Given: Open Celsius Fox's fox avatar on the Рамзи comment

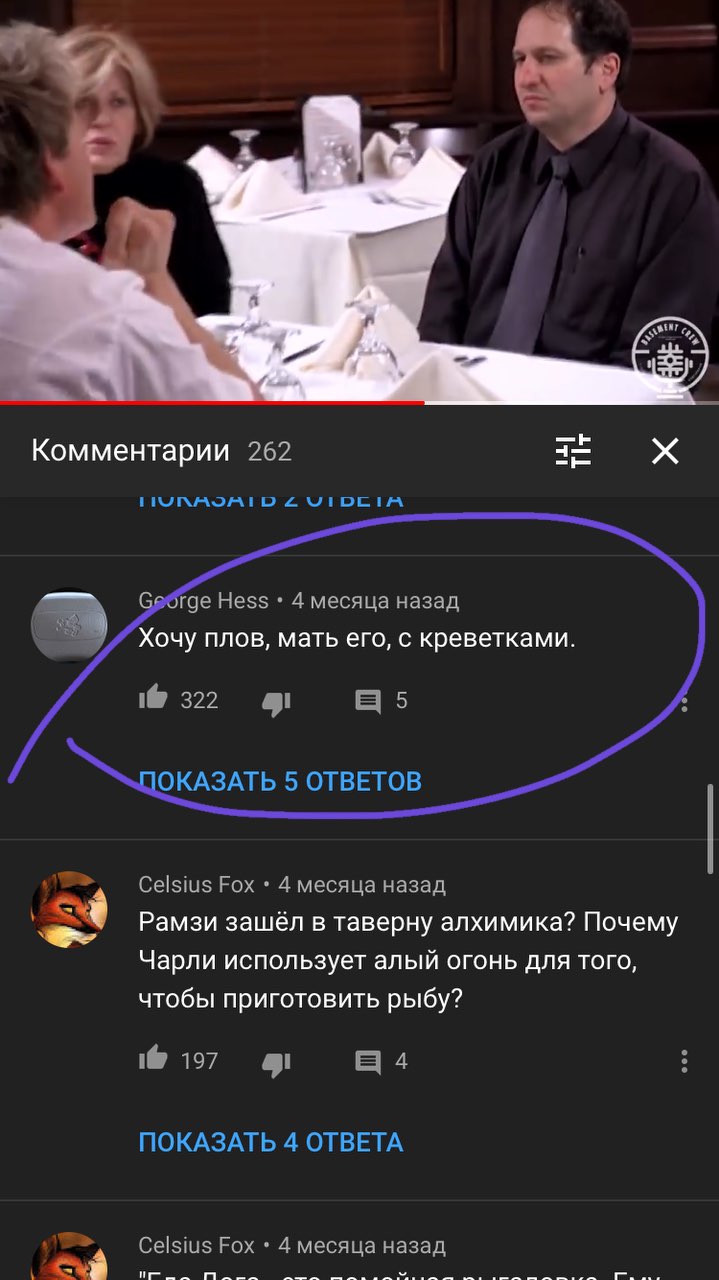Looking at the screenshot, I should pyautogui.click(x=69, y=909).
